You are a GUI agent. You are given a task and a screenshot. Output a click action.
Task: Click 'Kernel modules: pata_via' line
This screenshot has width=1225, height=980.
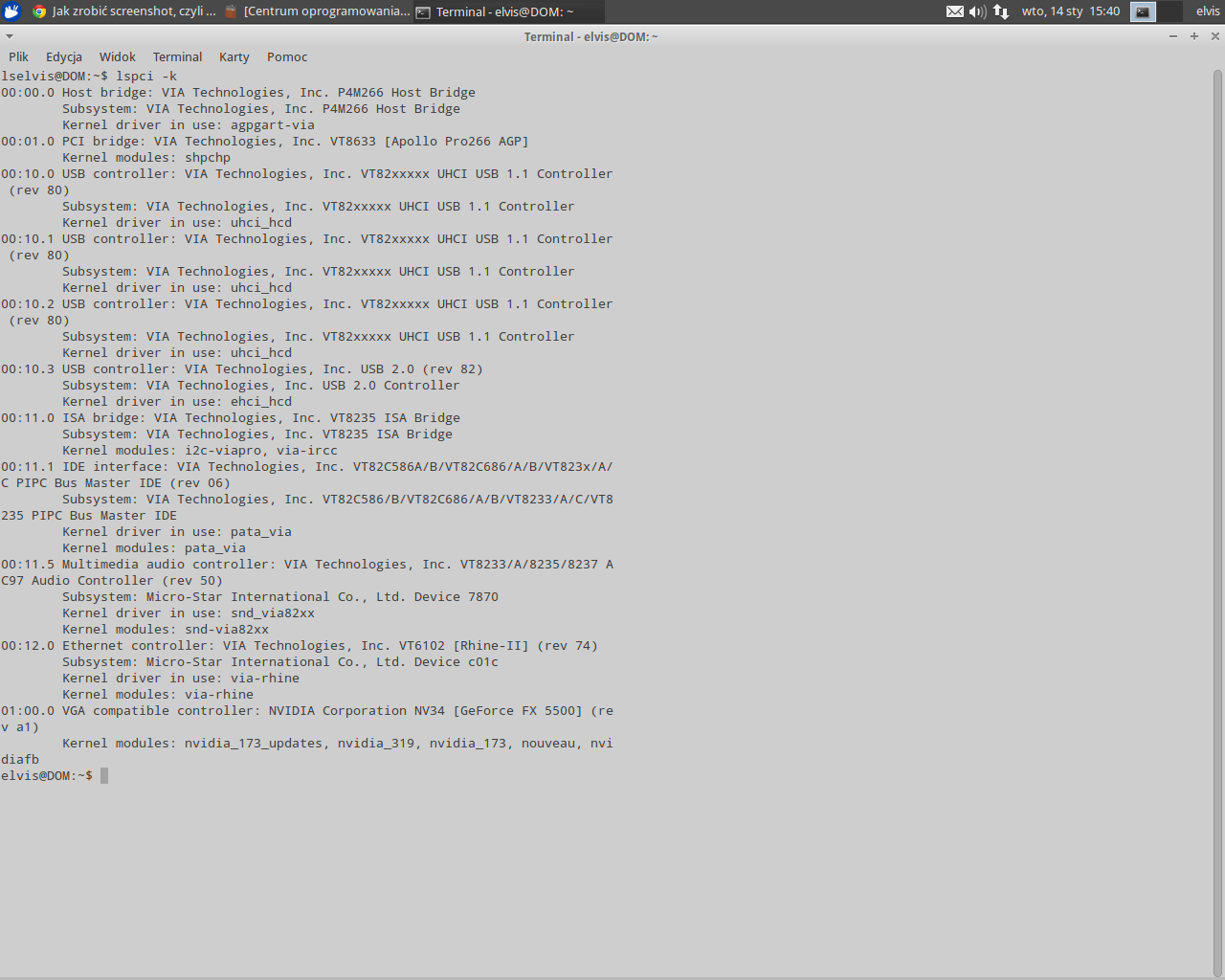(154, 547)
